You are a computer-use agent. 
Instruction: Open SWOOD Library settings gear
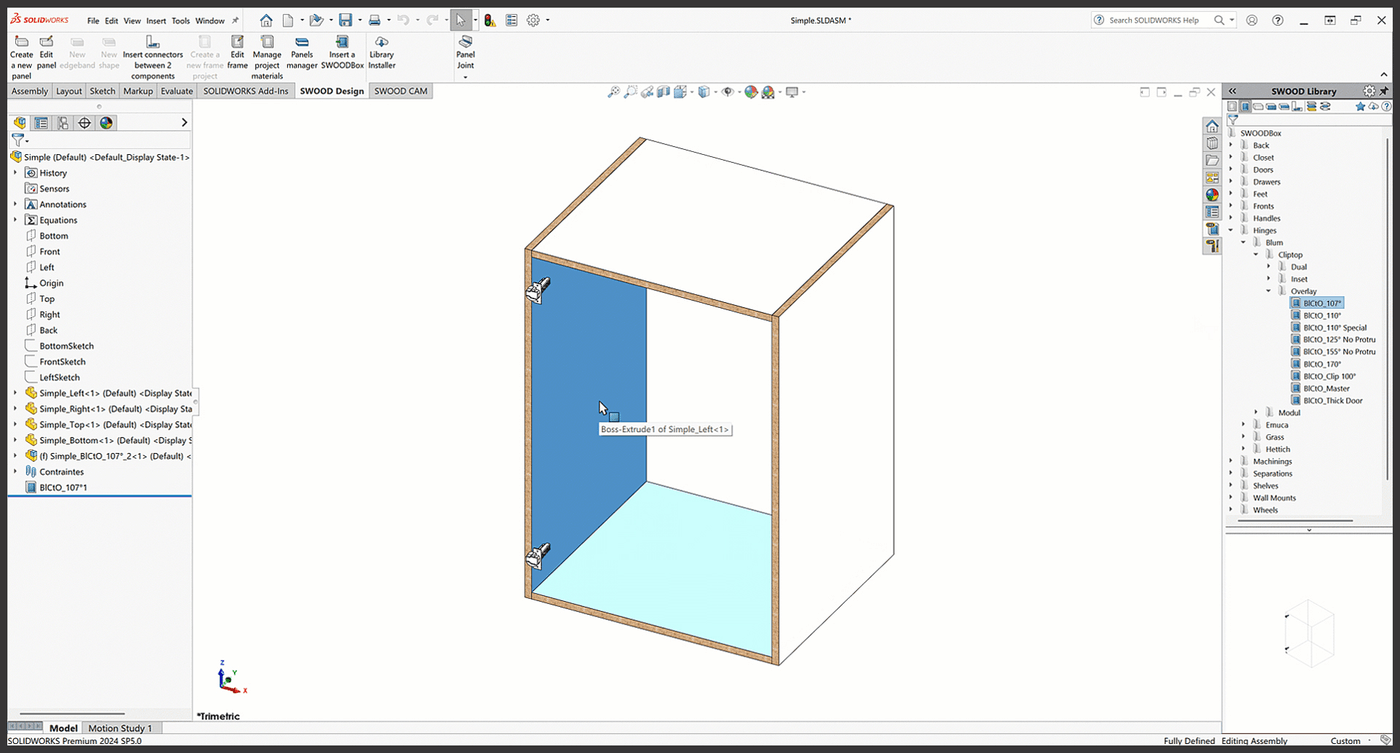click(x=1369, y=90)
